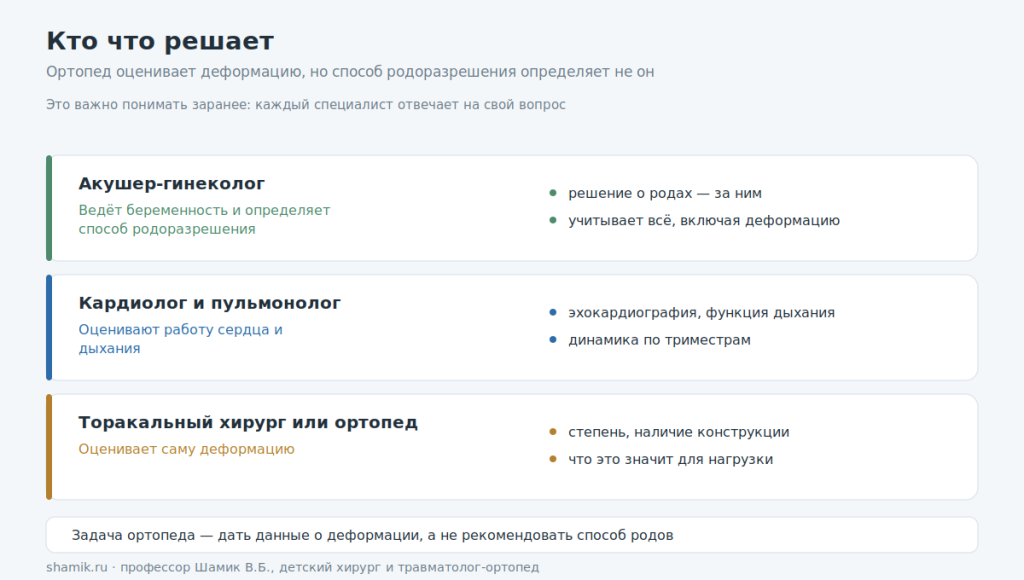
Task: Click the bullet 'степень, наличие конструкции'
Action: coord(679,432)
